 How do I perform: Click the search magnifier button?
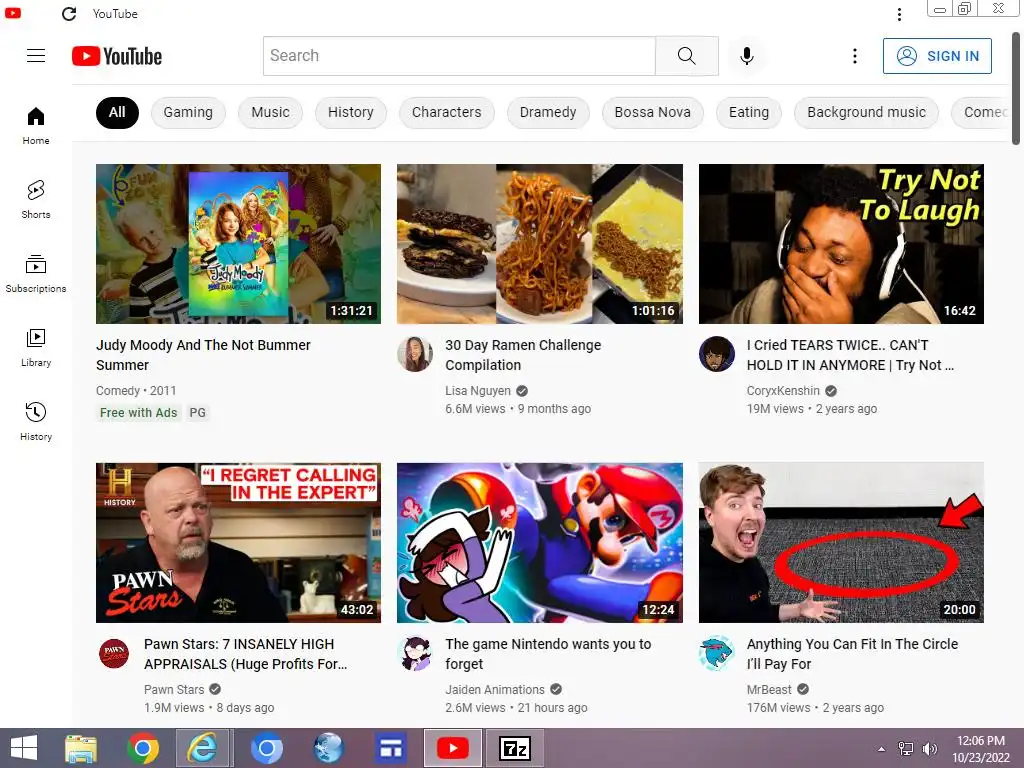click(x=686, y=56)
